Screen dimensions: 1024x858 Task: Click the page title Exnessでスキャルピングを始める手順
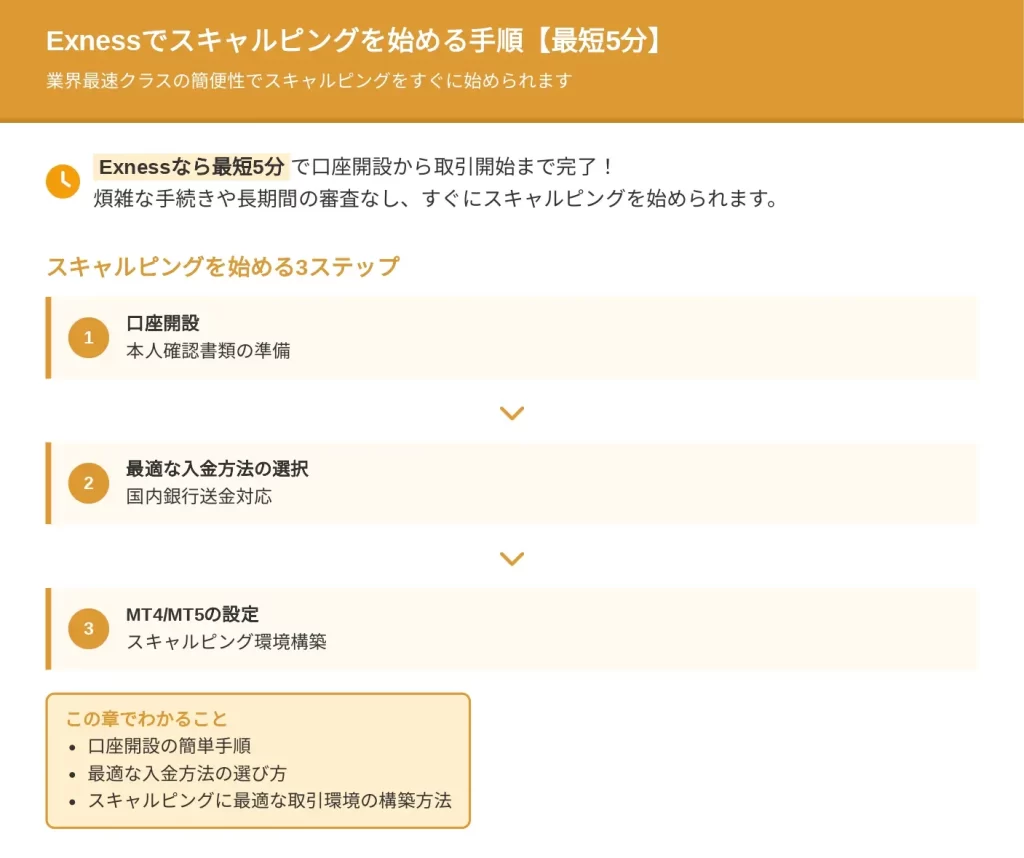pos(285,40)
